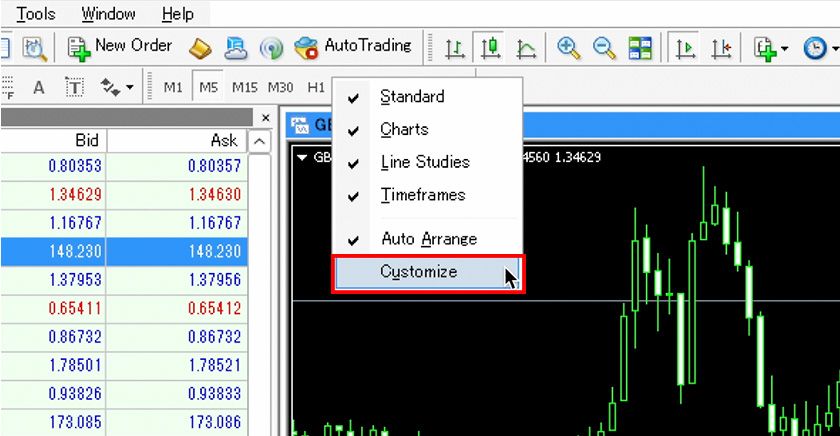Toggle the AutoTrading button

pyautogui.click(x=353, y=47)
